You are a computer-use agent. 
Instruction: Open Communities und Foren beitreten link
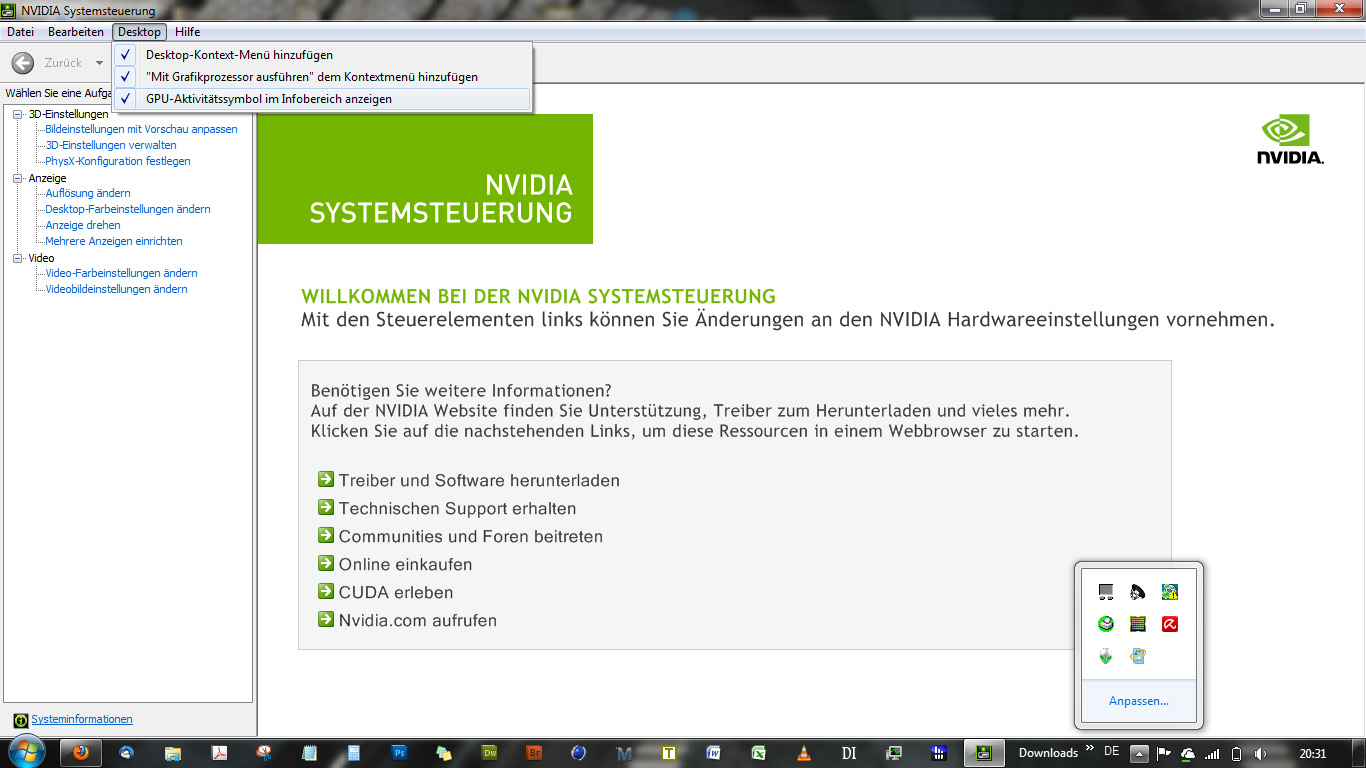pos(471,536)
